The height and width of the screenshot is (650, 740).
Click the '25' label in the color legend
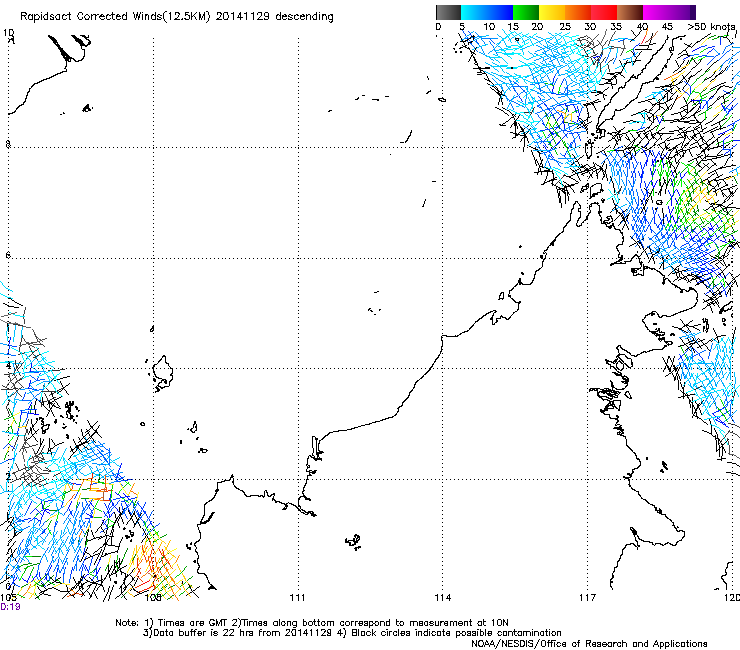pyautogui.click(x=565, y=27)
